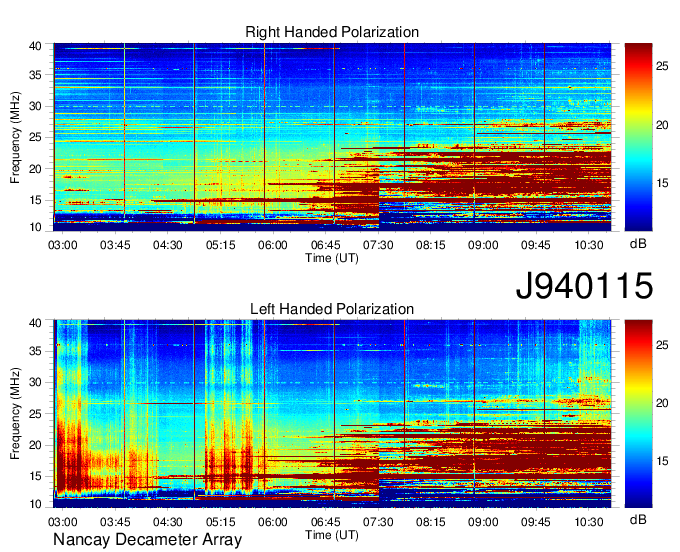The height and width of the screenshot is (552, 680).
Task: Click the "dB" label under Left Handed colorbar
Action: click(638, 519)
